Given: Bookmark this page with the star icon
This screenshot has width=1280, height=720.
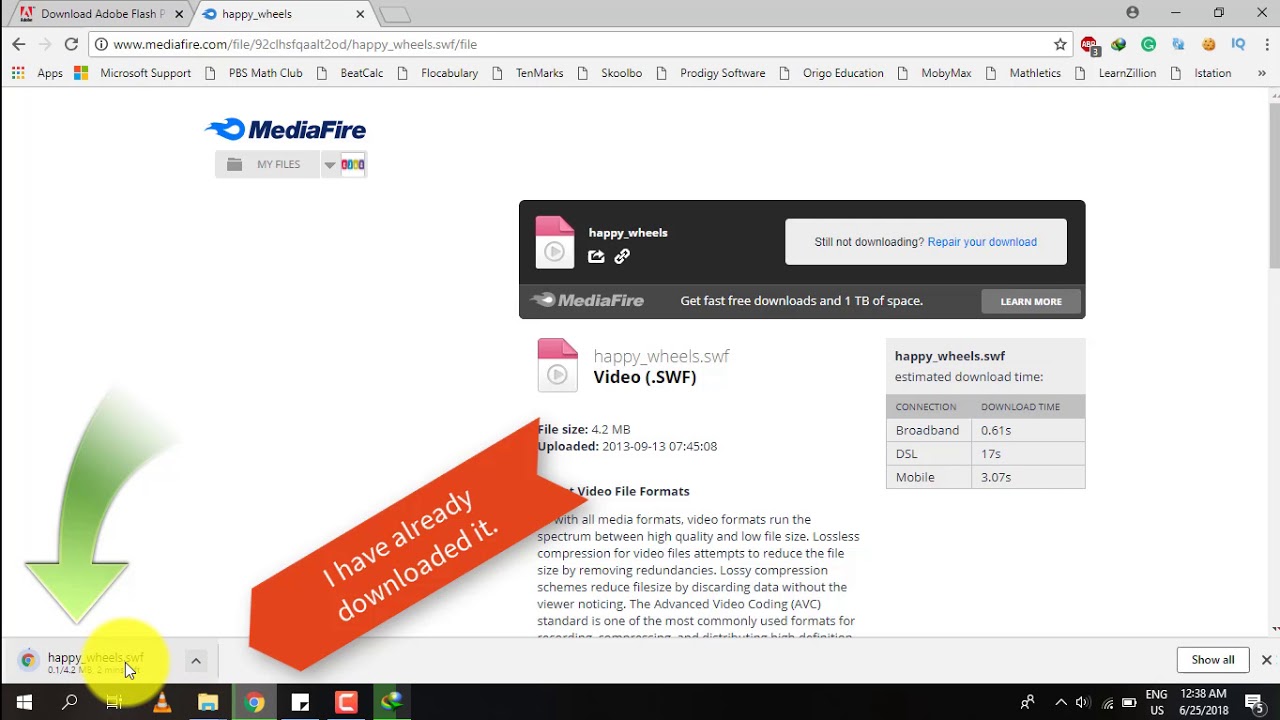Looking at the screenshot, I should (1060, 44).
